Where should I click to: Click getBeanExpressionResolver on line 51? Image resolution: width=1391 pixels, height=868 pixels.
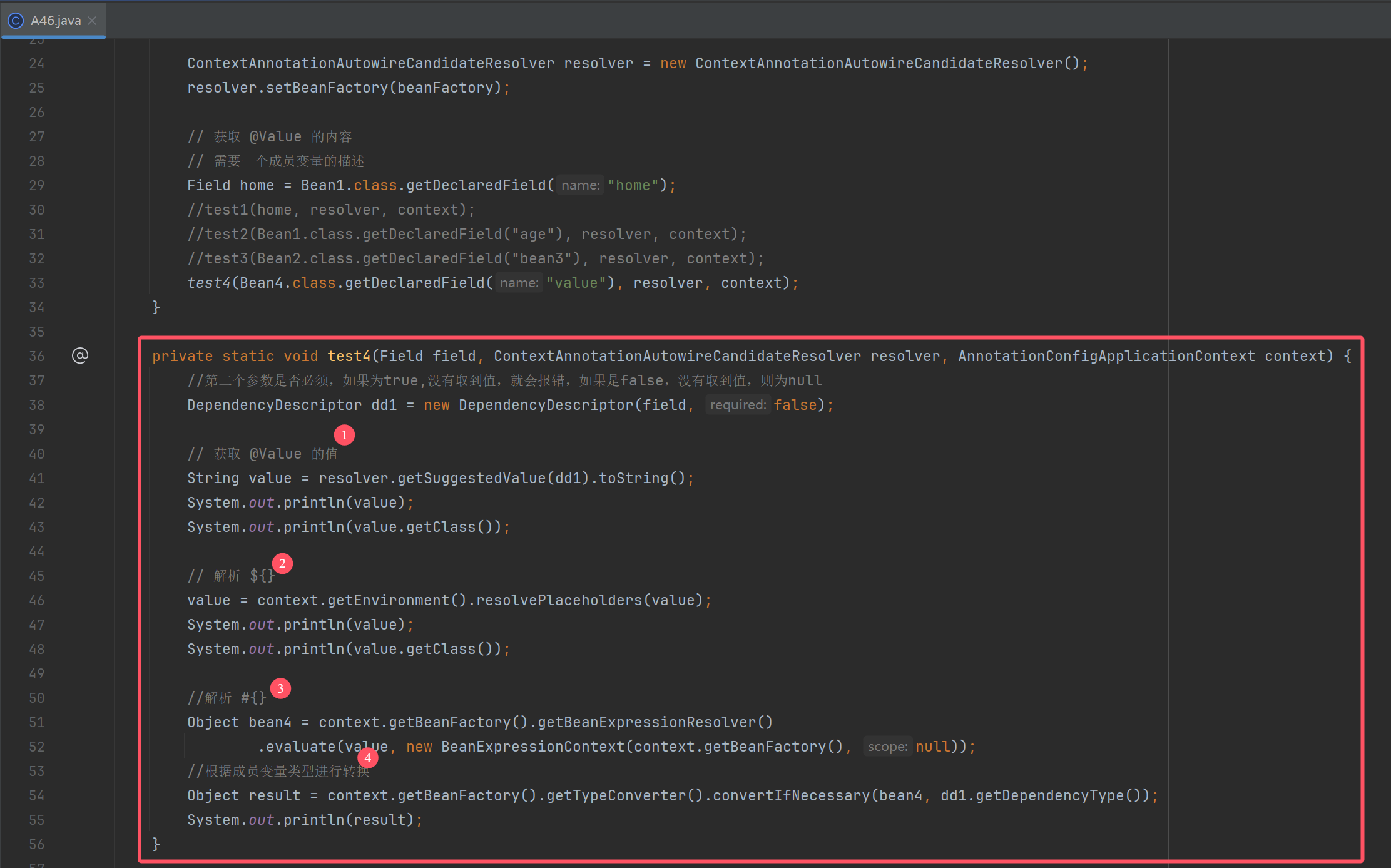point(648,722)
